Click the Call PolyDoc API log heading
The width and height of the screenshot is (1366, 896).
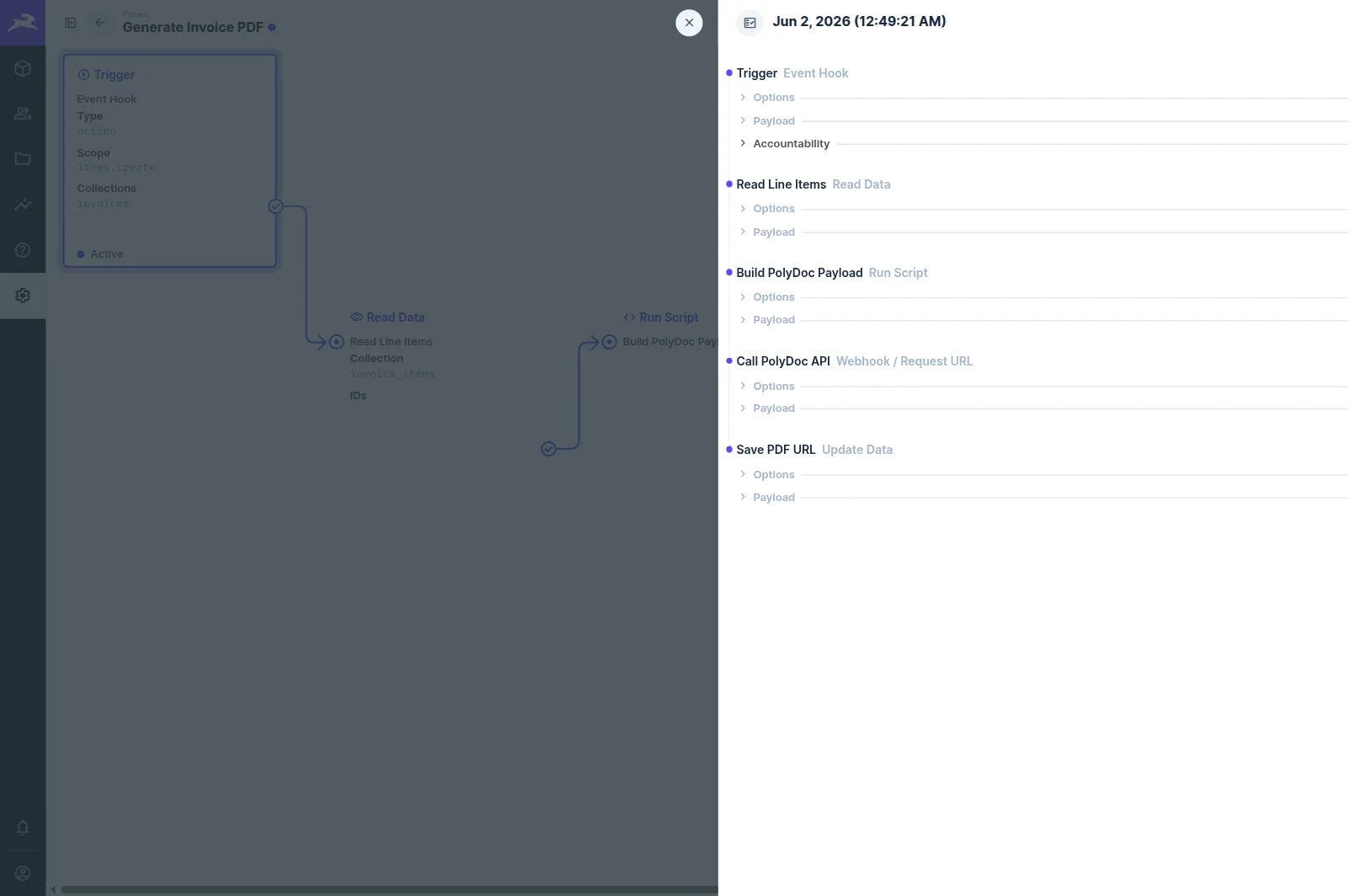tap(854, 361)
